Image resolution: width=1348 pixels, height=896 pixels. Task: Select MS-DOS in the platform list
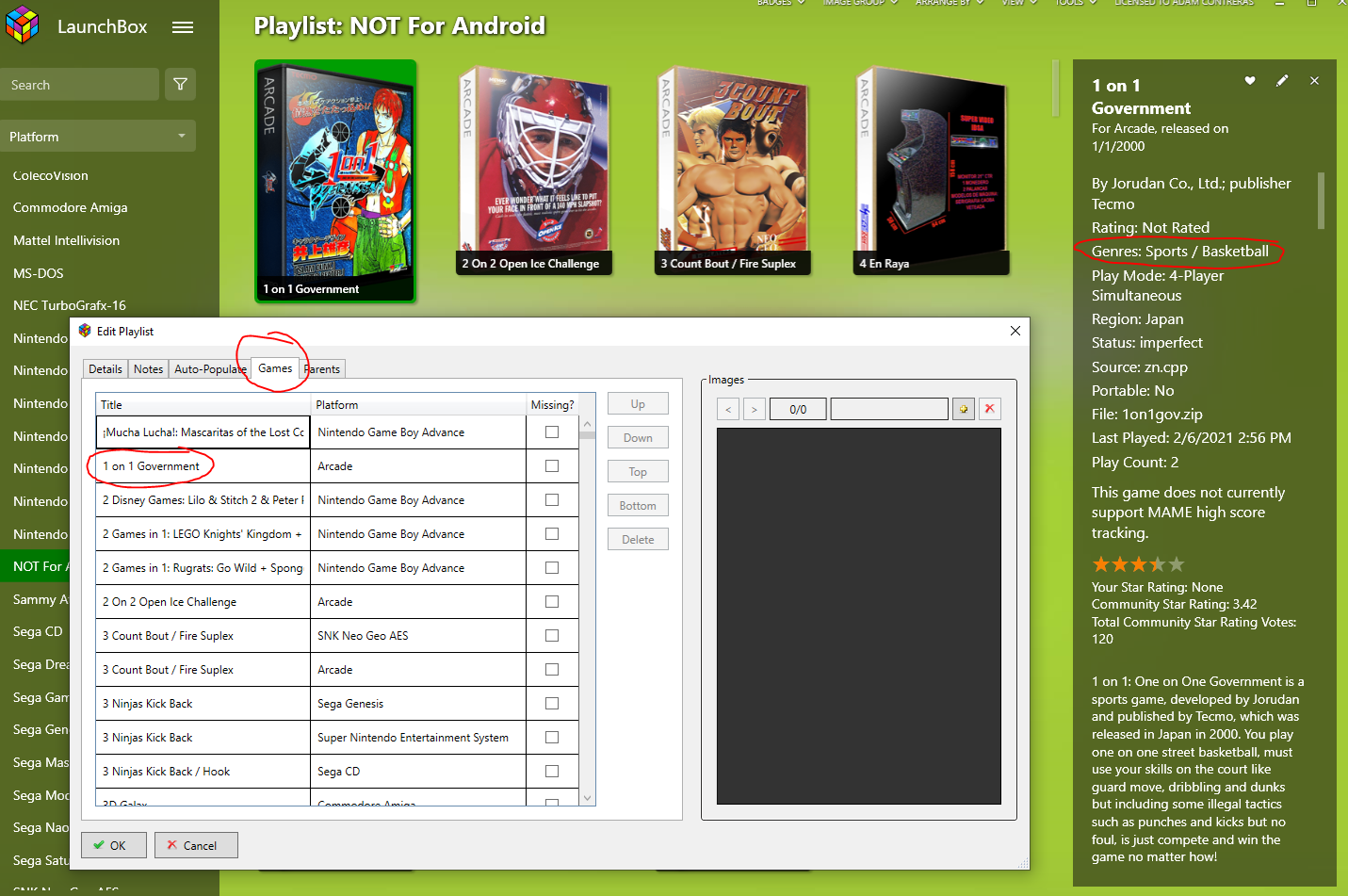point(39,273)
